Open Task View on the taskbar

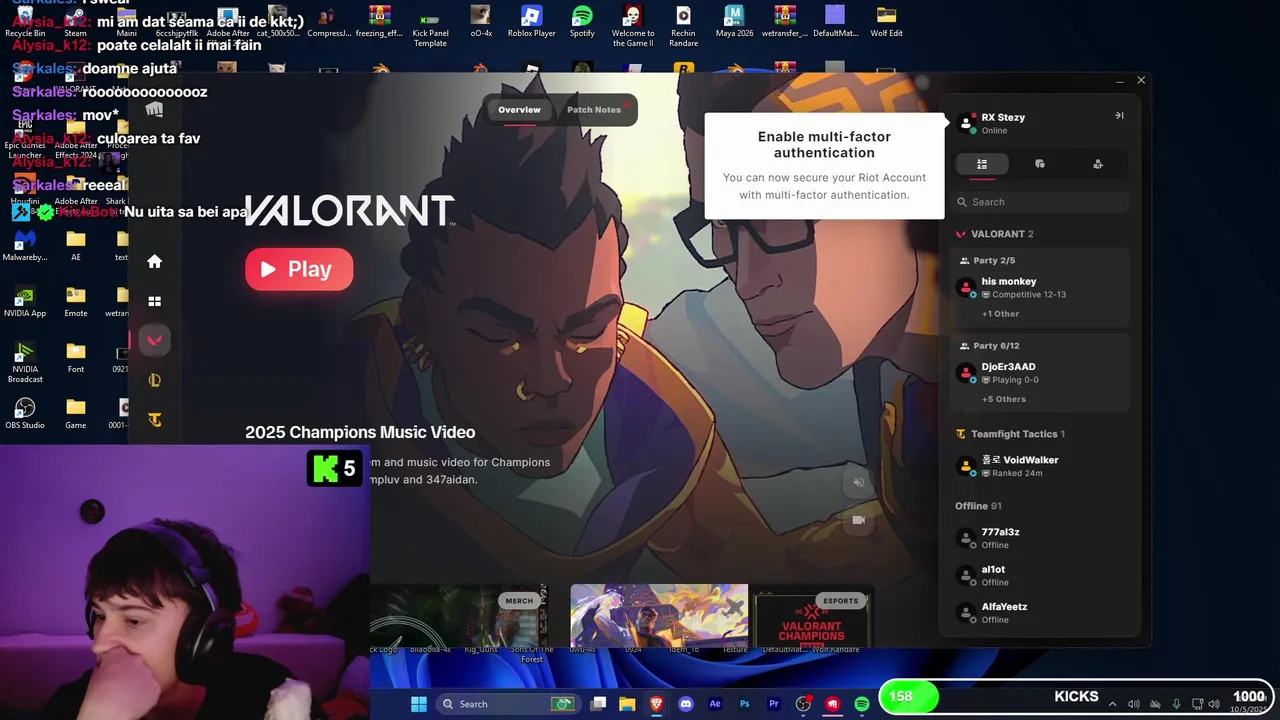(x=598, y=704)
